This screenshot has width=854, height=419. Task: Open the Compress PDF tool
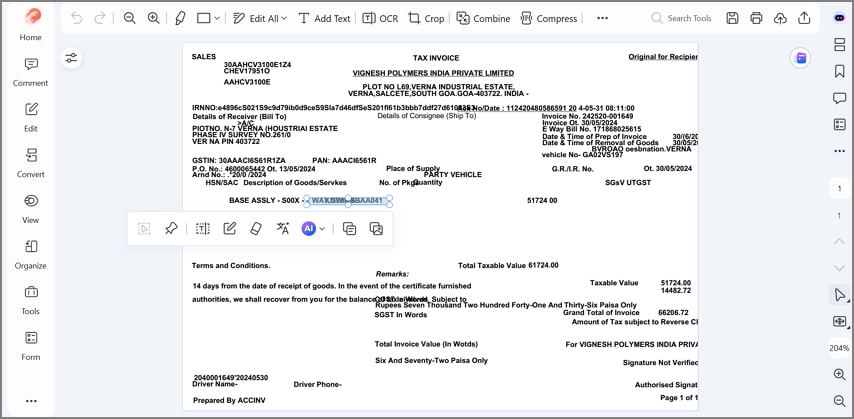(548, 19)
